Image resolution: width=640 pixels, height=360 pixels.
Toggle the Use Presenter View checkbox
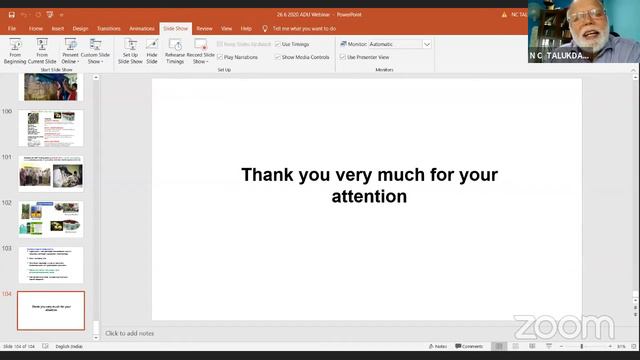343,57
